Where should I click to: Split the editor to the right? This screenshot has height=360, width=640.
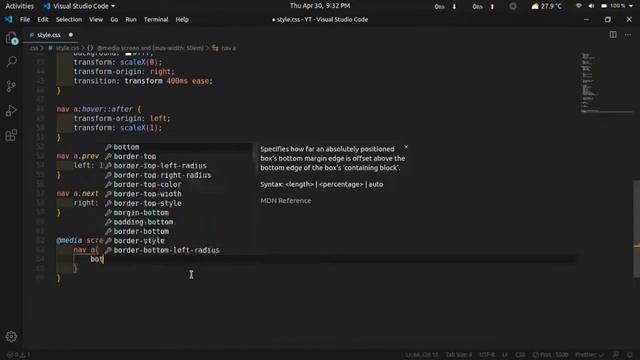(x=613, y=35)
